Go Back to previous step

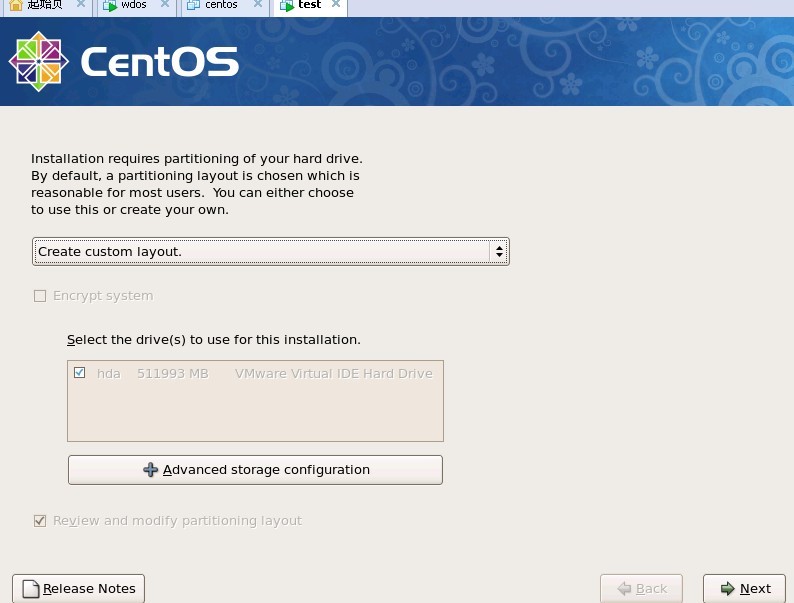641,588
